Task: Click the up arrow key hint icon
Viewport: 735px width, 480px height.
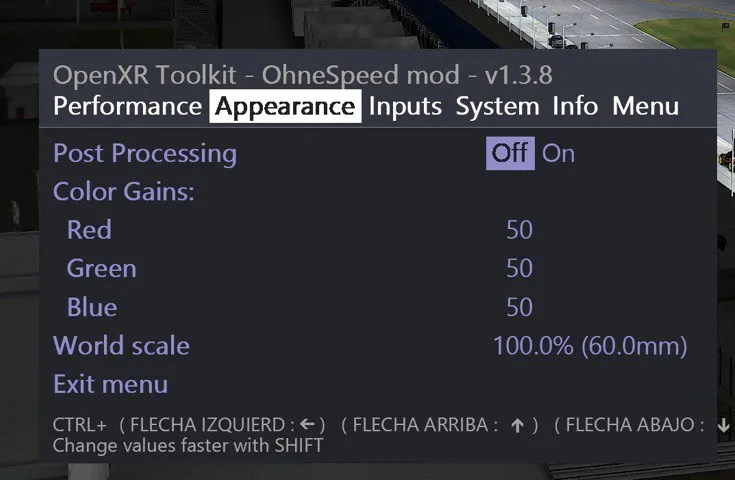Action: pos(517,424)
